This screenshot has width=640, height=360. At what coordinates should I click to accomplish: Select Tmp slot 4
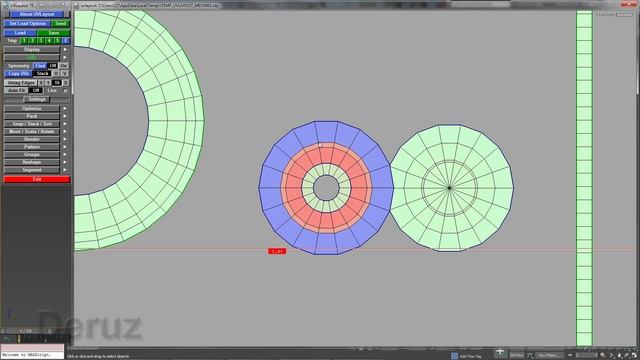tap(49, 41)
